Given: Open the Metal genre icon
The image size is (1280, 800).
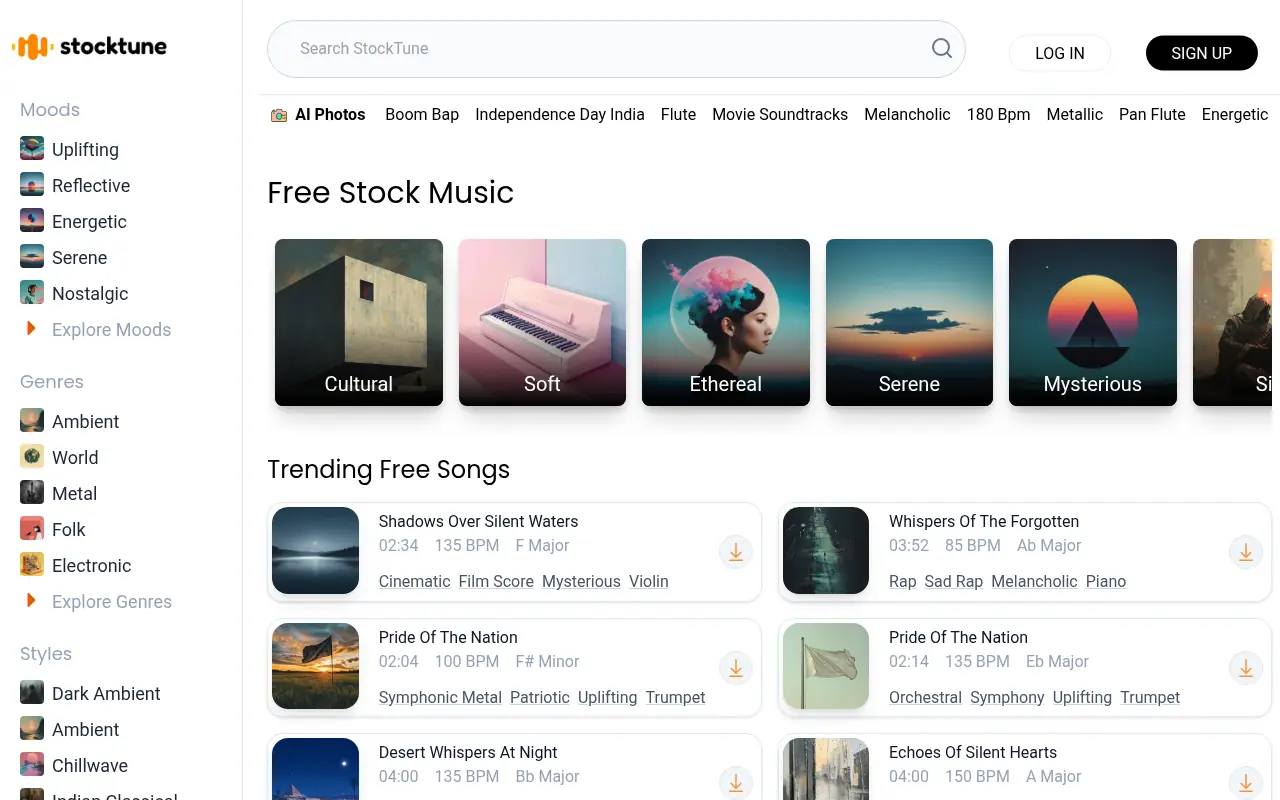Looking at the screenshot, I should [31, 493].
